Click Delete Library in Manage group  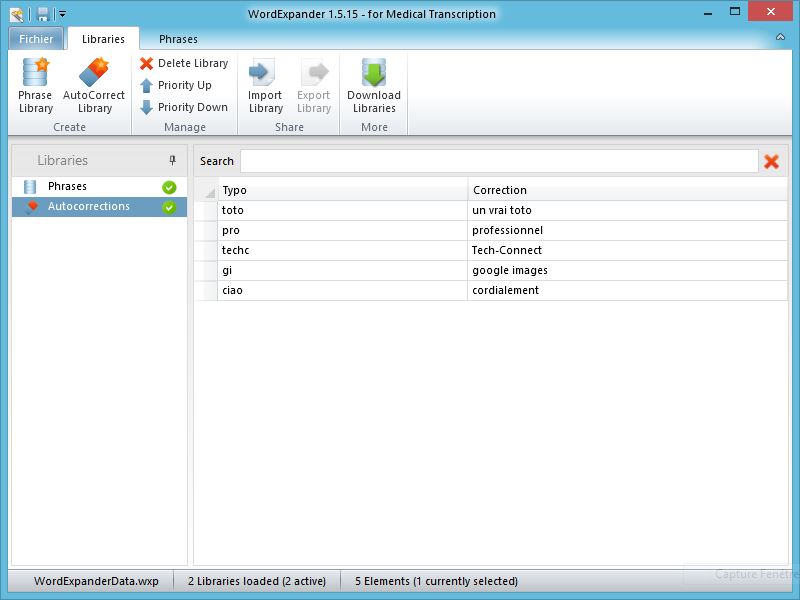184,63
